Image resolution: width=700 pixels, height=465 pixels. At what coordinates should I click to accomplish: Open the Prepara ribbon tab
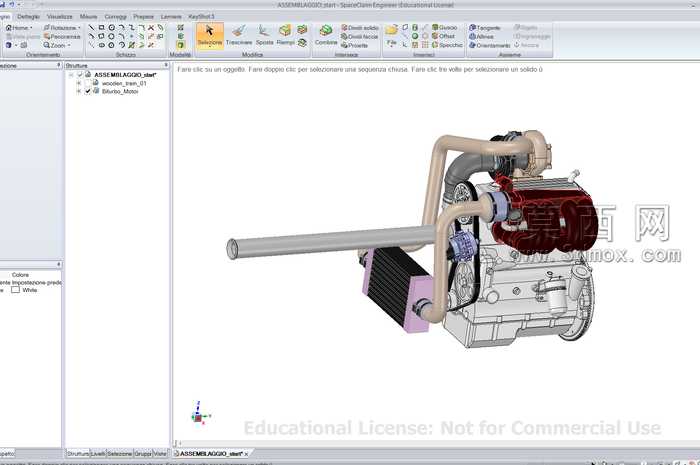[143, 17]
